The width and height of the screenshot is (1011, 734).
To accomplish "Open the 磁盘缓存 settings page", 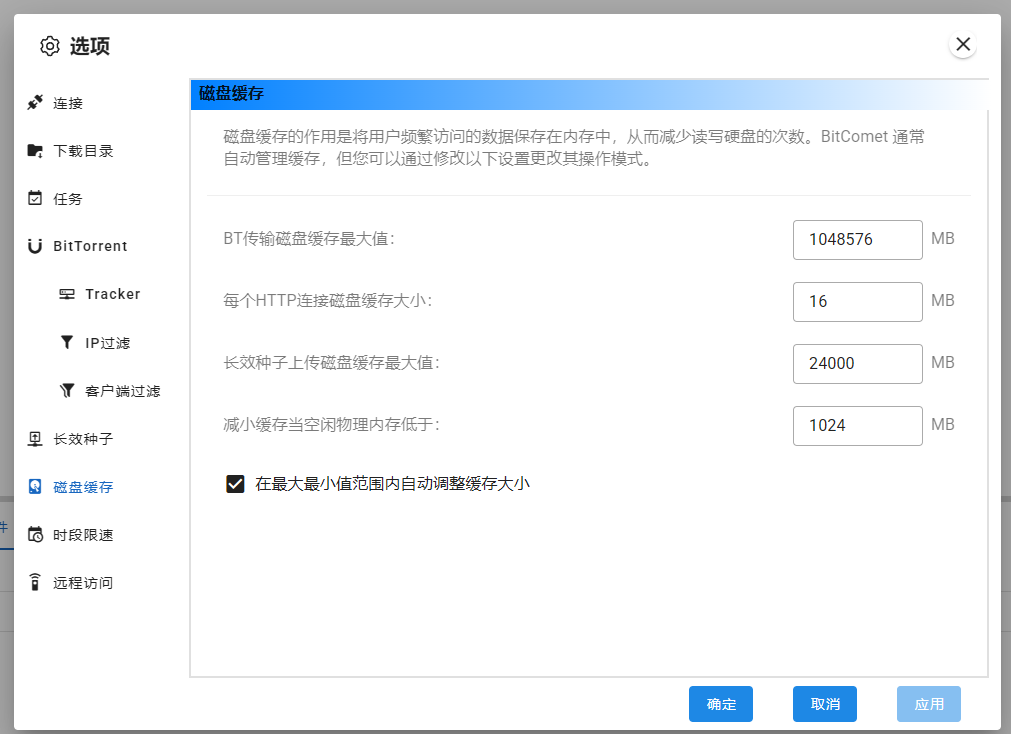I will pyautogui.click(x=83, y=487).
